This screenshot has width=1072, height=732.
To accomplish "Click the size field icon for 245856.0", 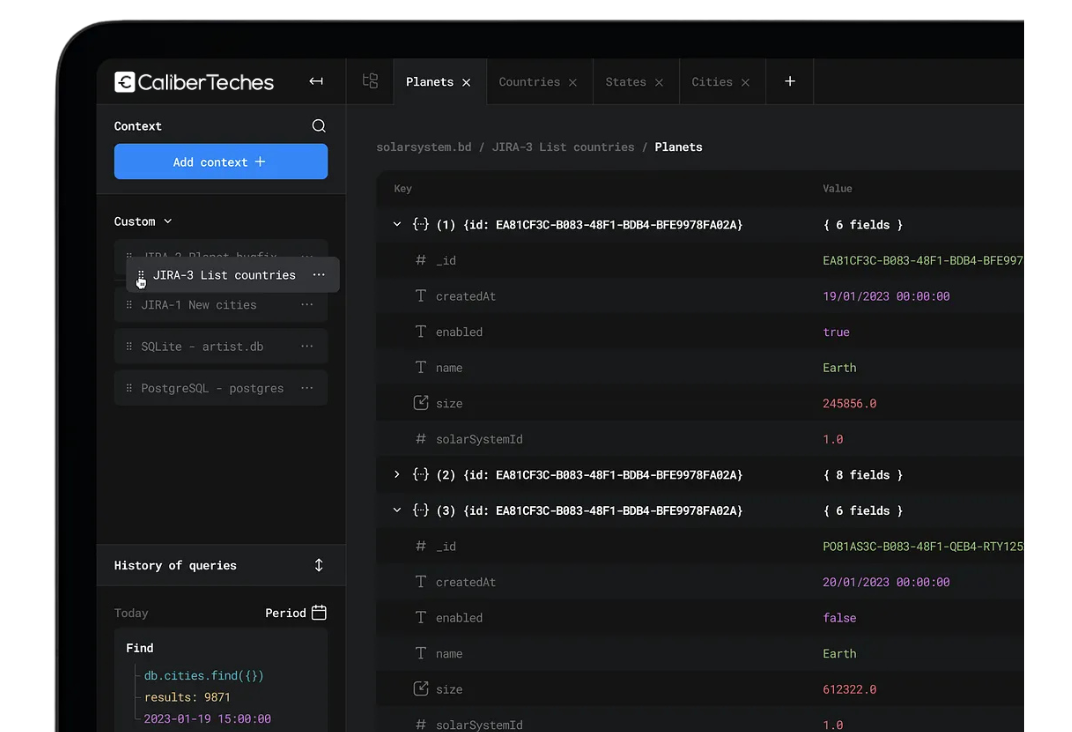I will [x=421, y=403].
